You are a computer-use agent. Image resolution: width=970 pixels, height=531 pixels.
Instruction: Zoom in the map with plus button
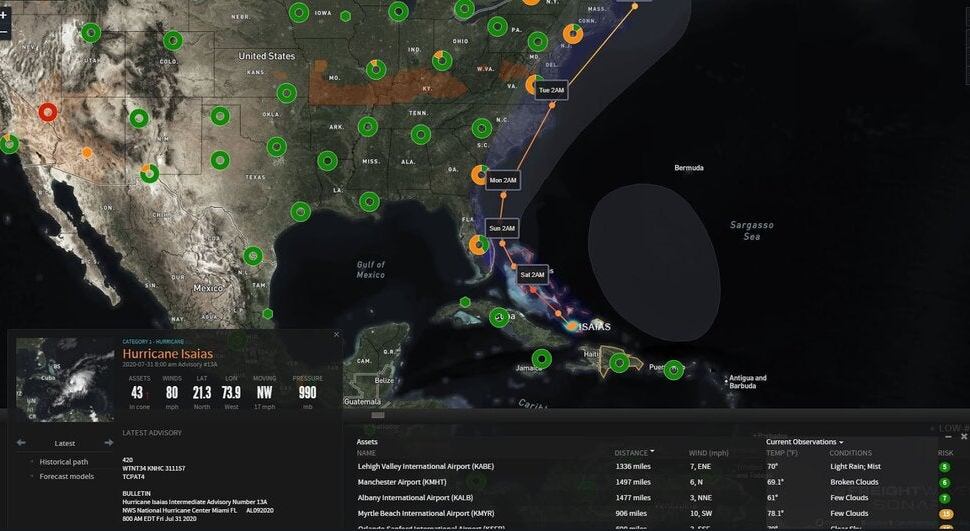click(4, 13)
